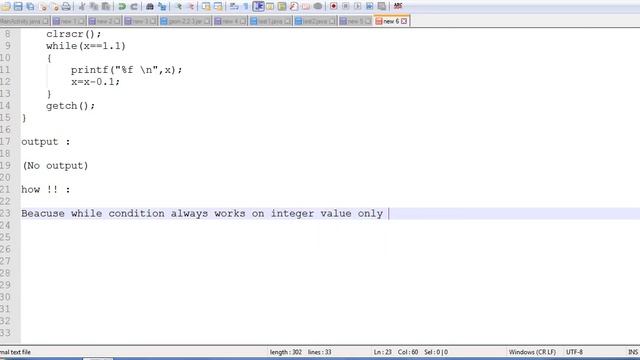Toggle the Document Map panel icon

[x=282, y=7]
